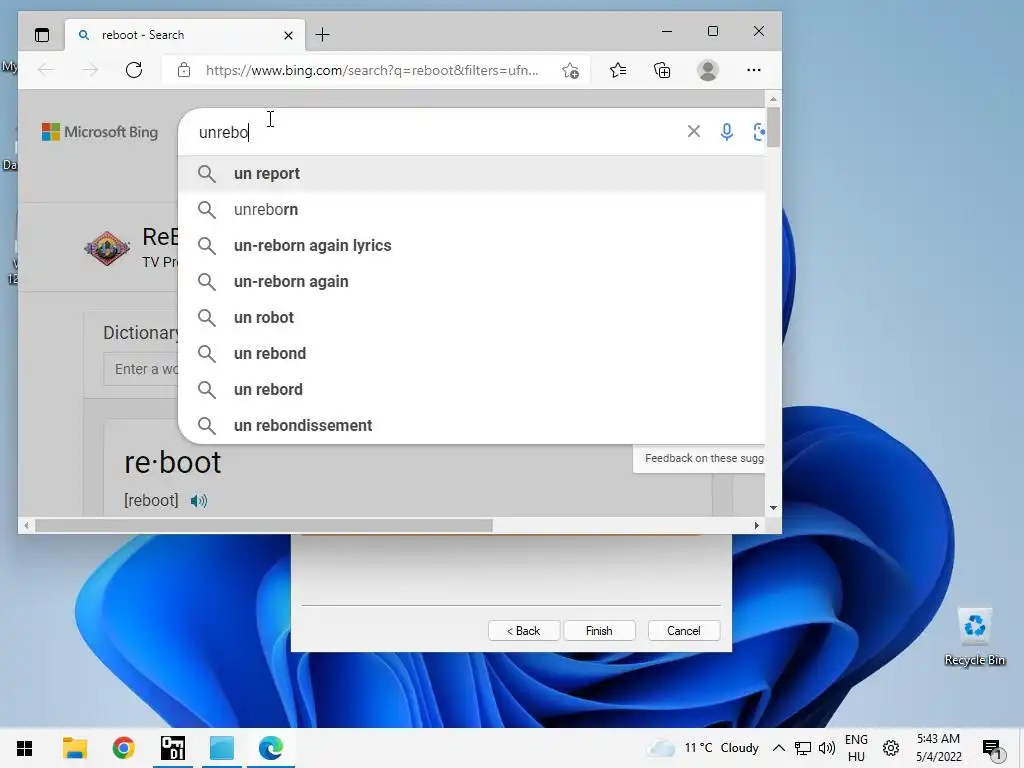Select the 'un report' suggestion

pos(472,174)
